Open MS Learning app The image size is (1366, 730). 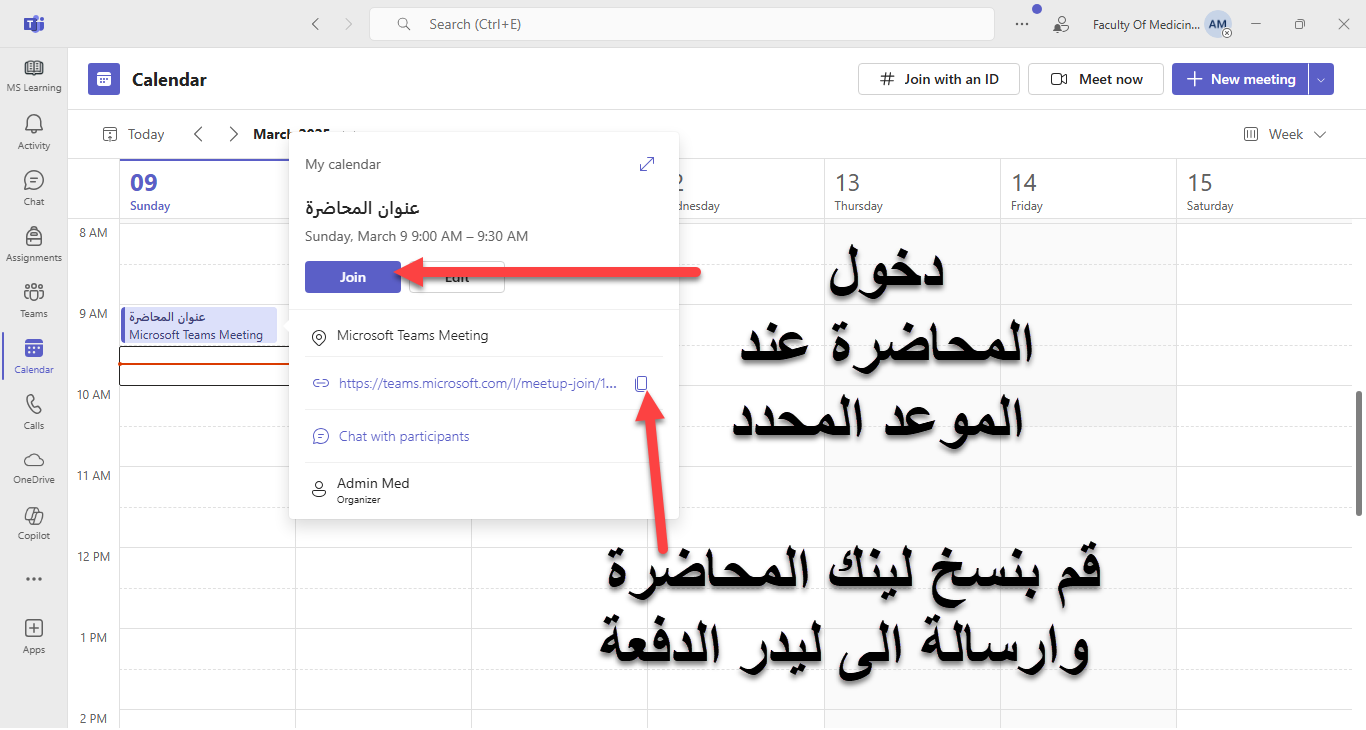[34, 75]
